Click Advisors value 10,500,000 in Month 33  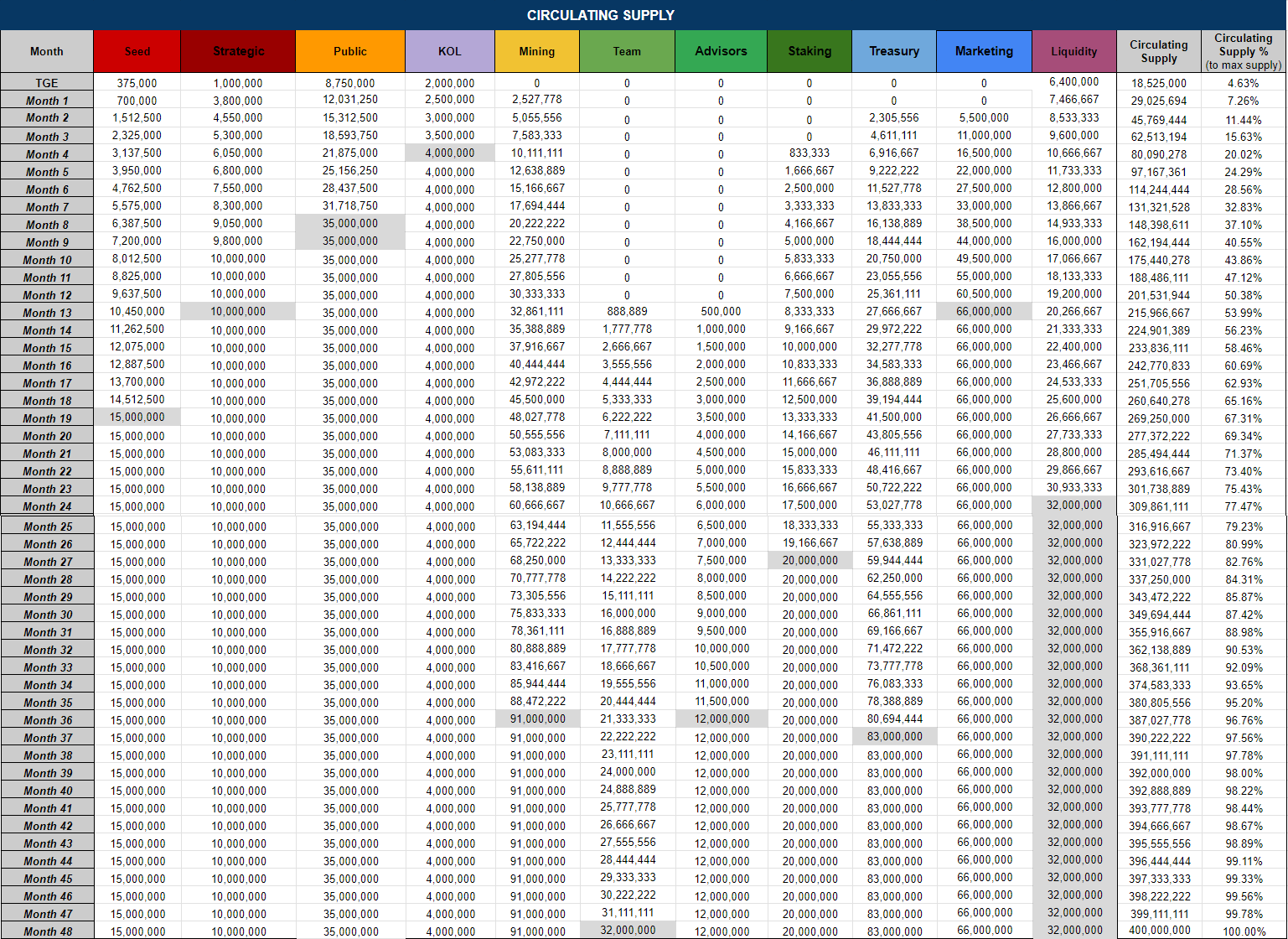(x=721, y=666)
